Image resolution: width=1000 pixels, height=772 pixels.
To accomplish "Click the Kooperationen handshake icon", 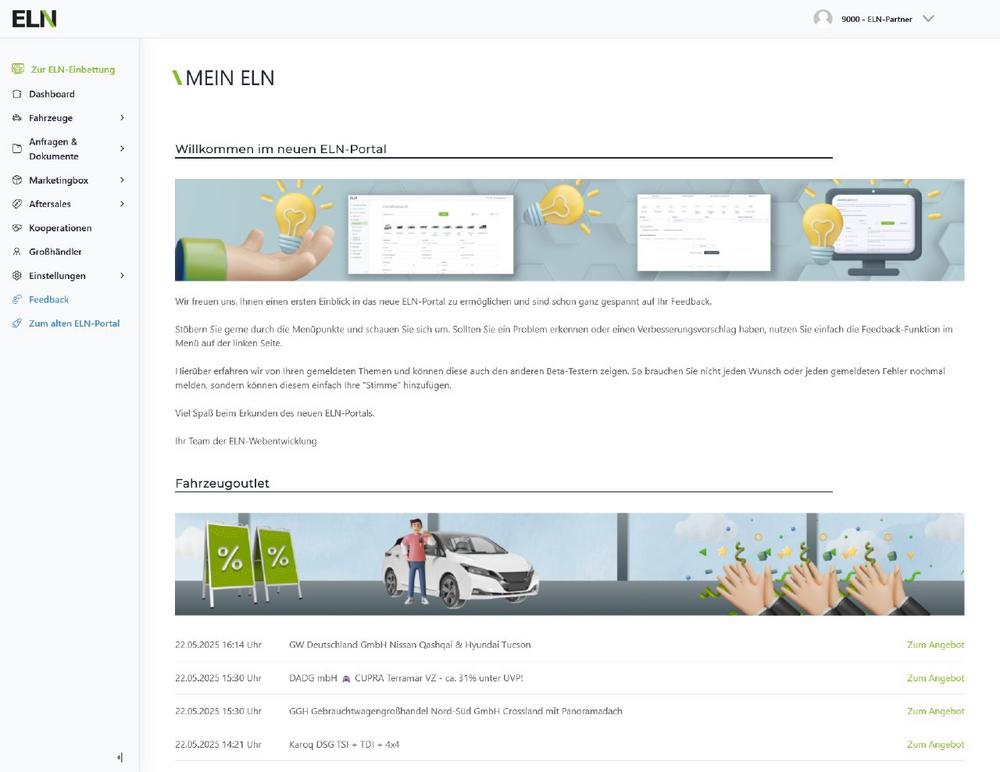I will [x=17, y=228].
